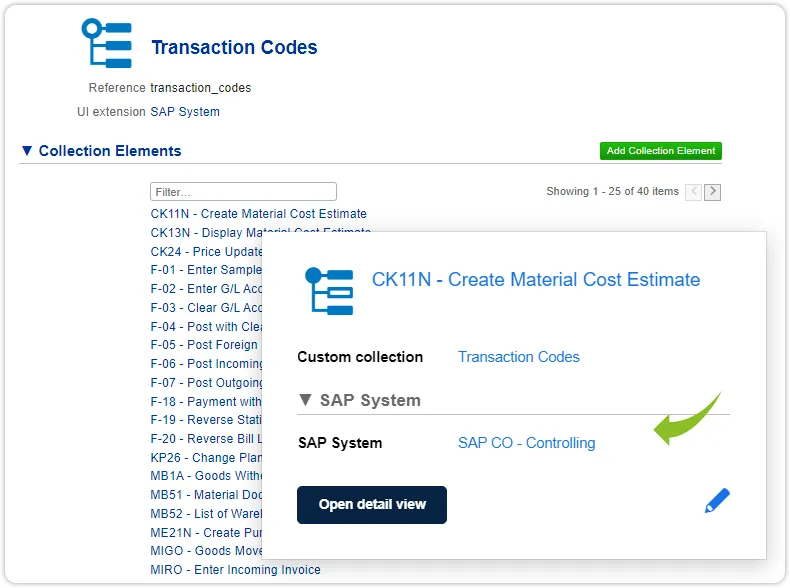
Task: Collapse the Collection Elements section
Action: [27, 151]
